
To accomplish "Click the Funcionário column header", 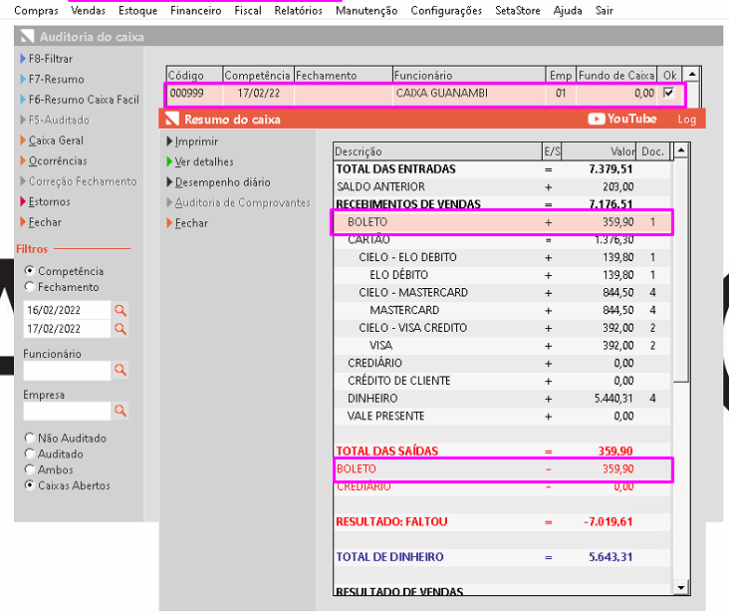I will point(469,75).
